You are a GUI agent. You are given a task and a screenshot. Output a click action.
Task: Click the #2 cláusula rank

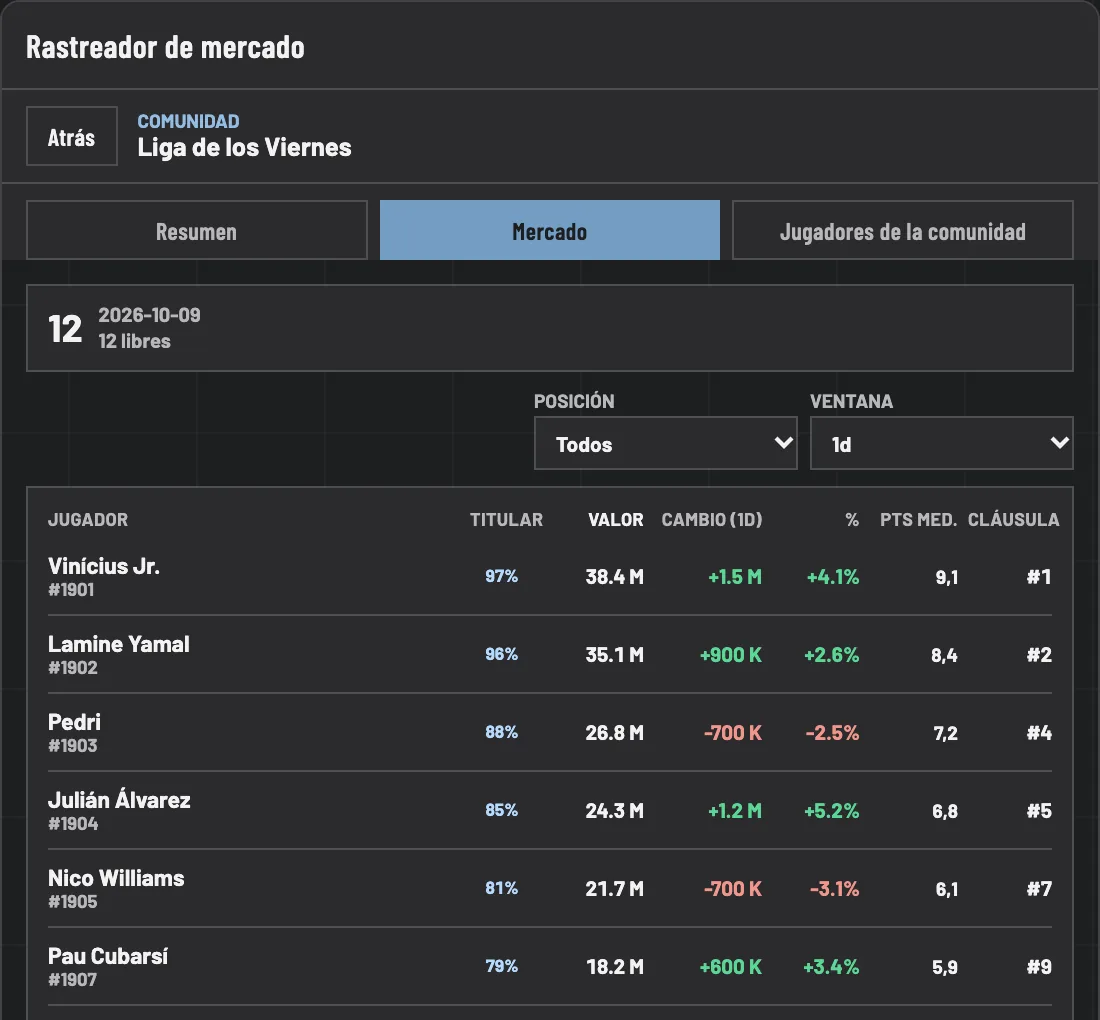(x=1039, y=655)
